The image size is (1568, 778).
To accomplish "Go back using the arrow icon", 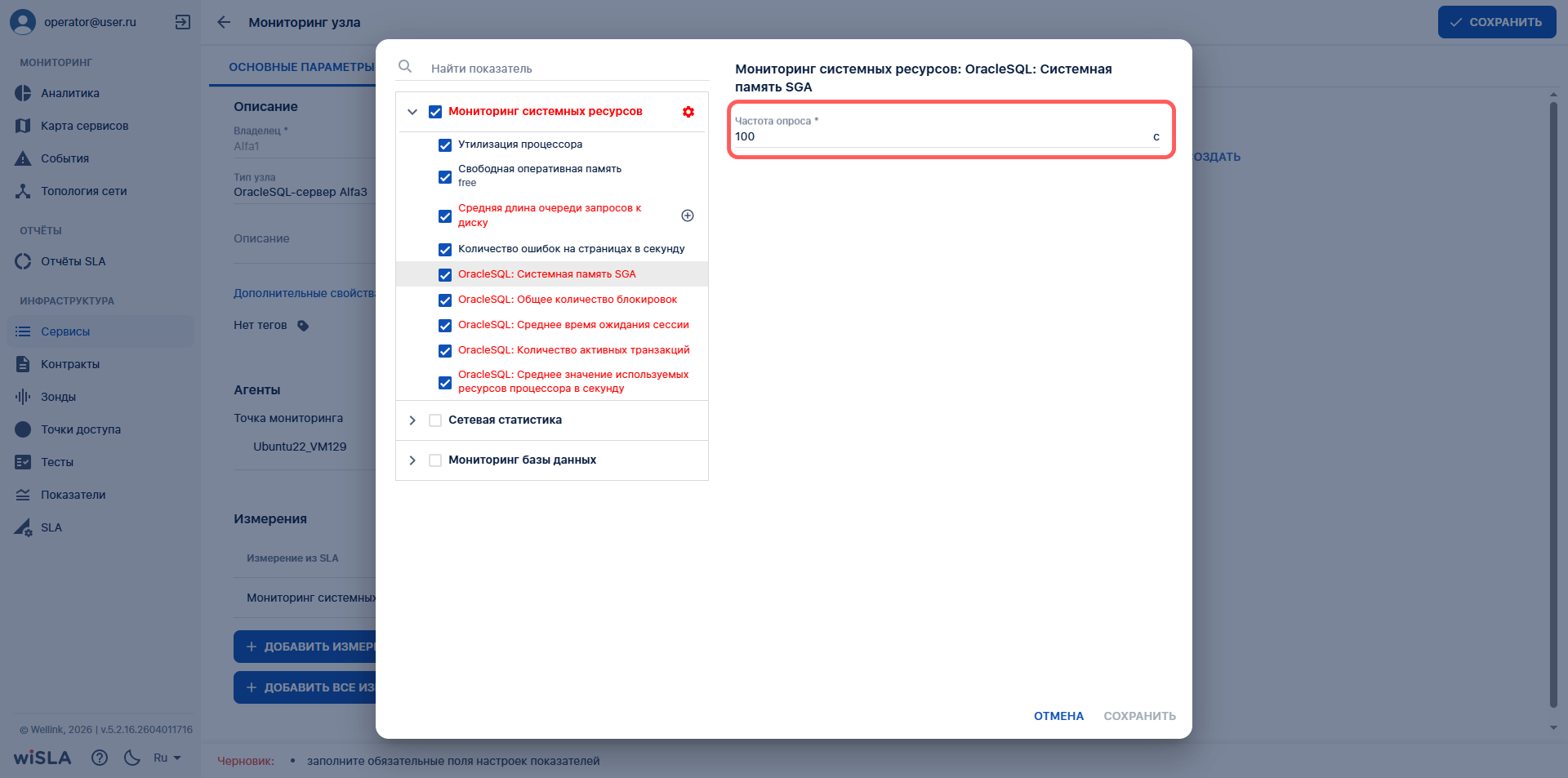I will [x=224, y=22].
